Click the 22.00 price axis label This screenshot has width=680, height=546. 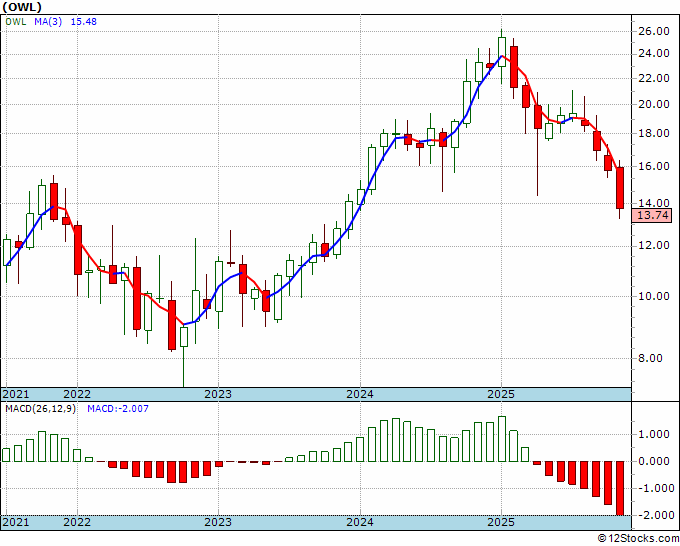pos(653,78)
